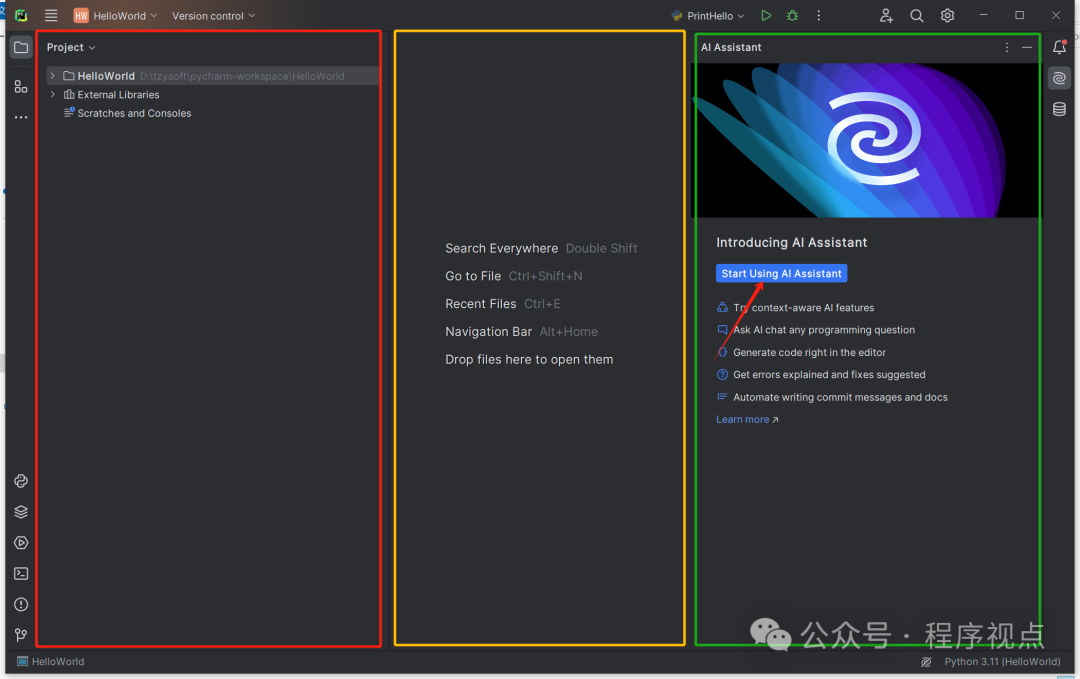This screenshot has height=679, width=1080.
Task: Expand the HelloWorld project folder
Action: point(52,76)
